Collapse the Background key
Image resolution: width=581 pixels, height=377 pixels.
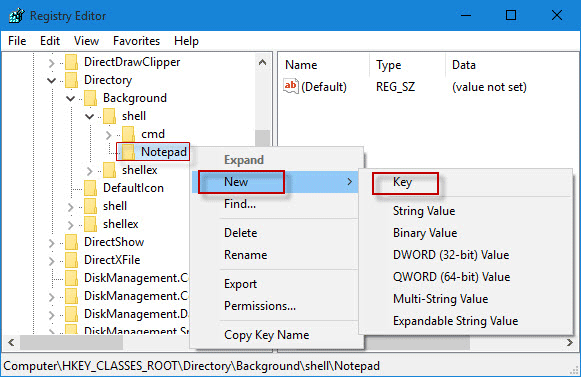(x=70, y=99)
